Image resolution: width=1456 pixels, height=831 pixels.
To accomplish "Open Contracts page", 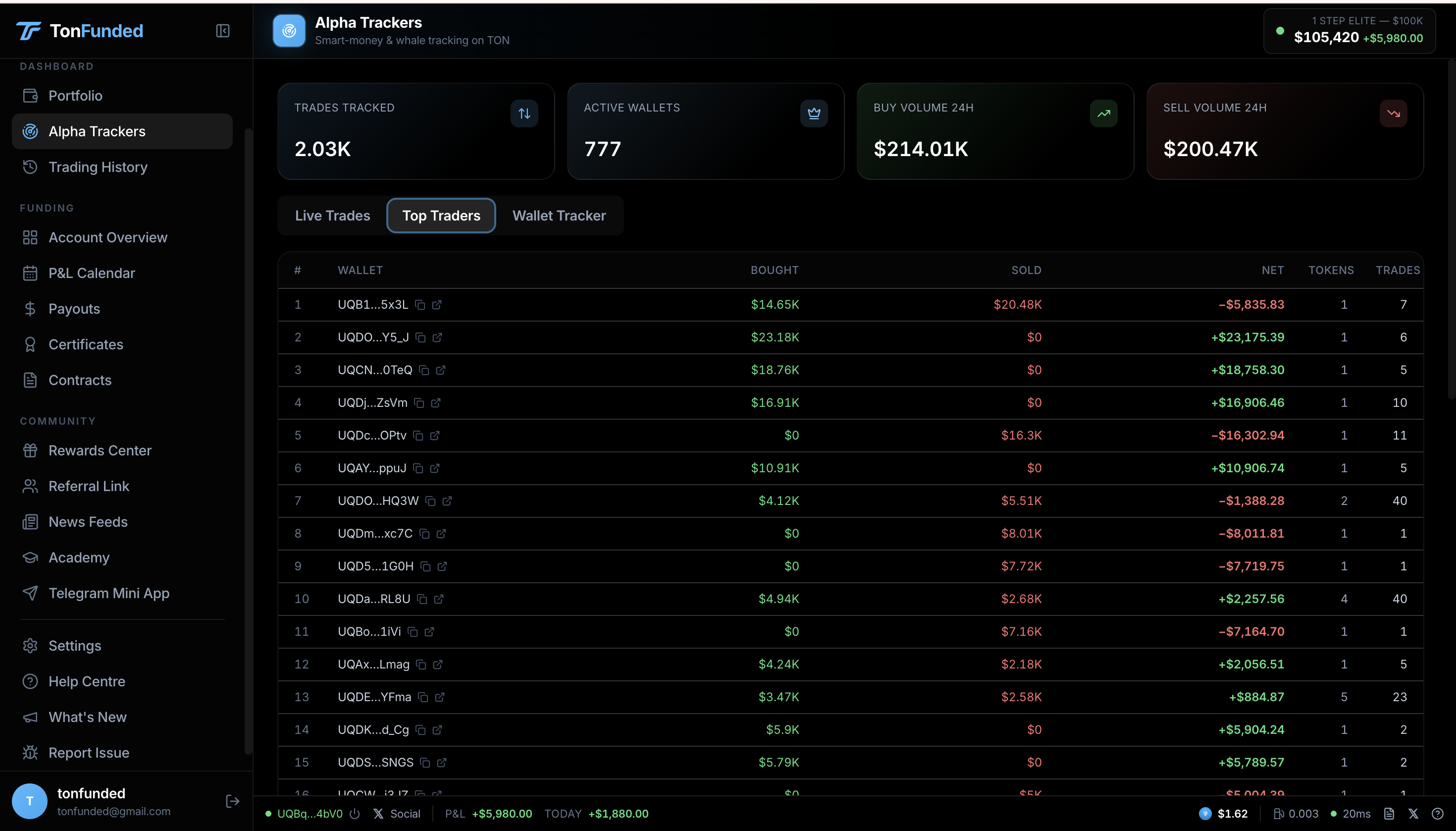I will 122,380.
